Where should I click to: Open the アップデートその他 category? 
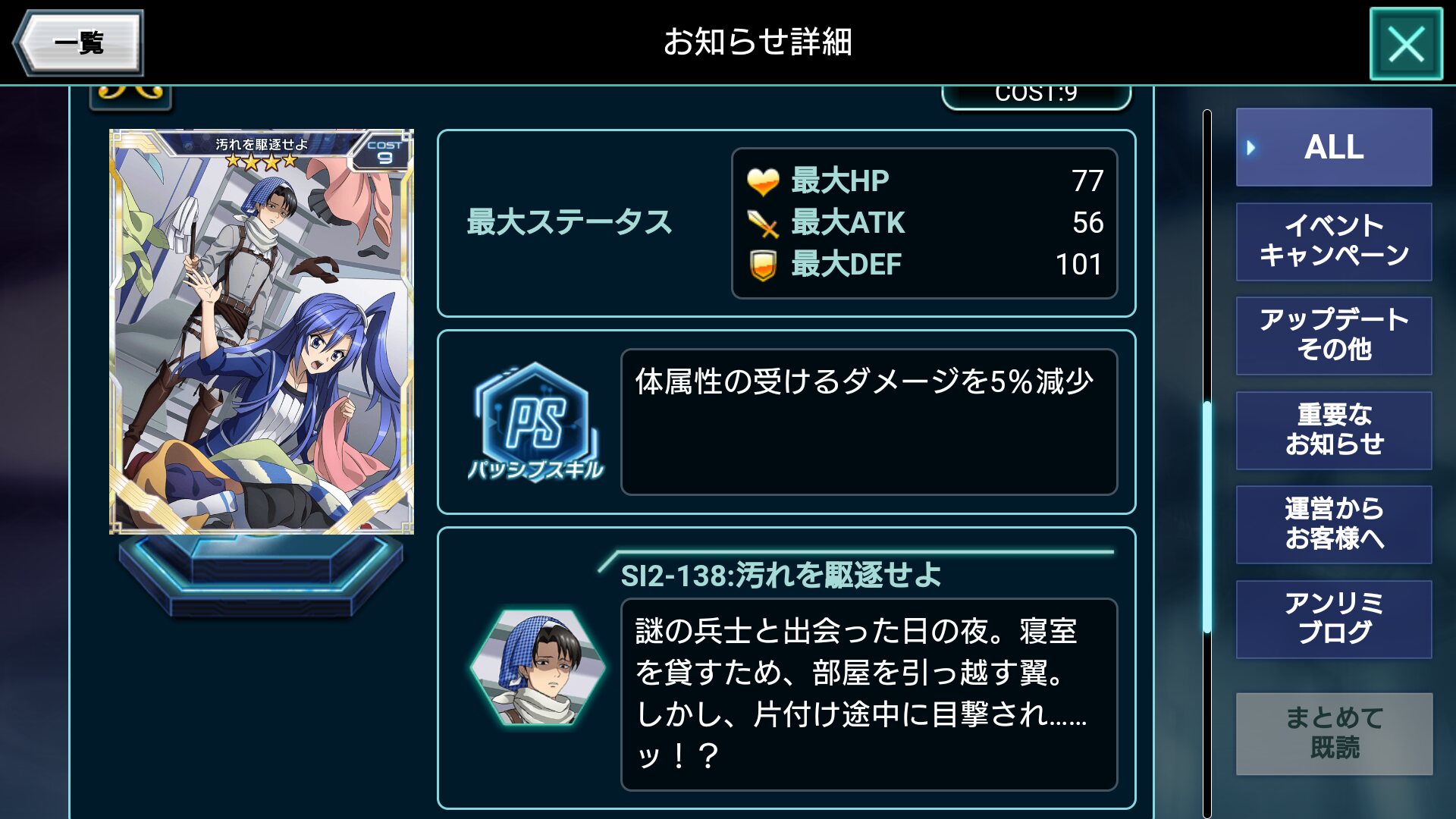click(1334, 335)
